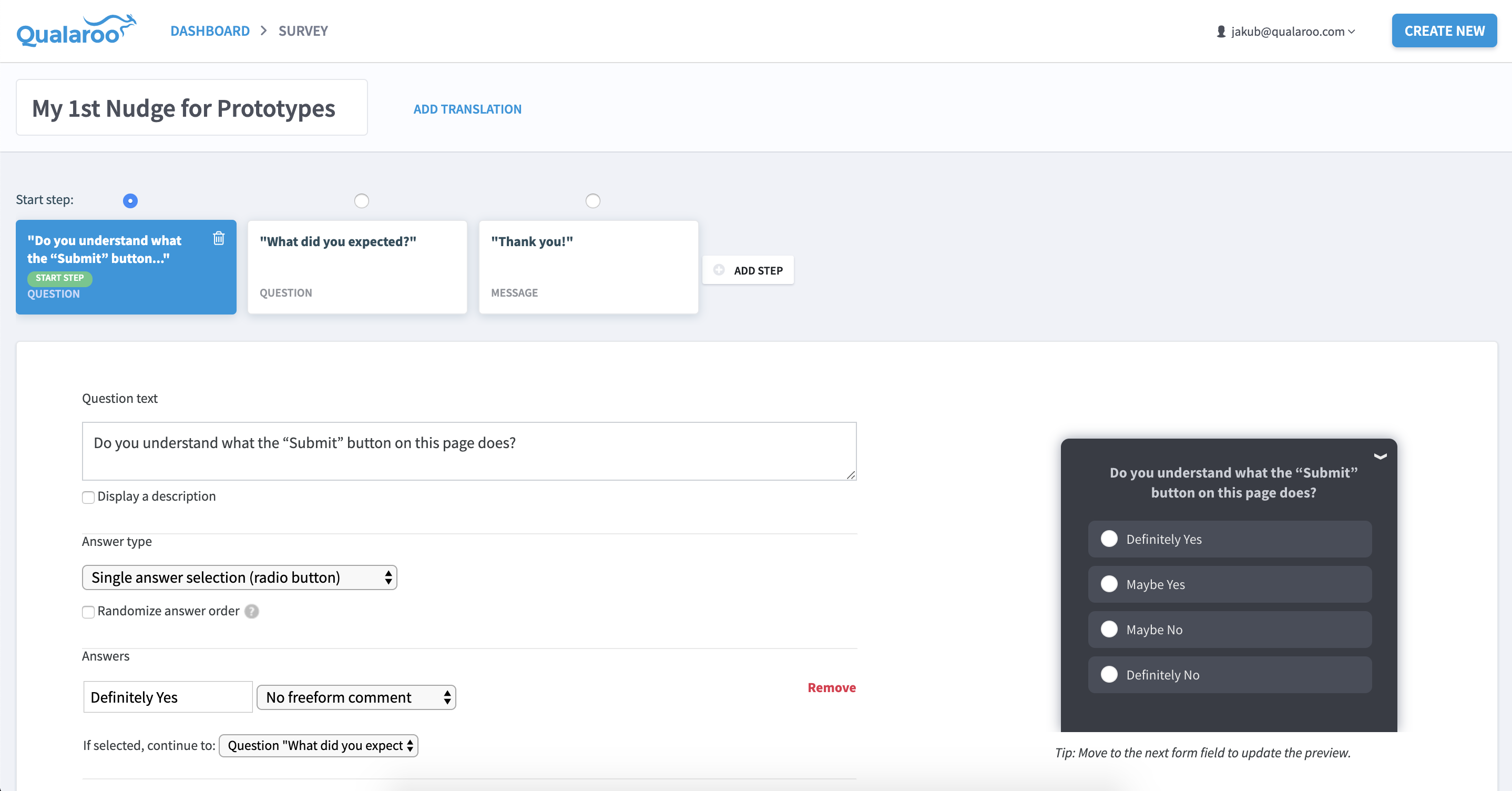Viewport: 1512px width, 791px height.
Task: Click the Definitely Yes answer text field
Action: pos(168,697)
